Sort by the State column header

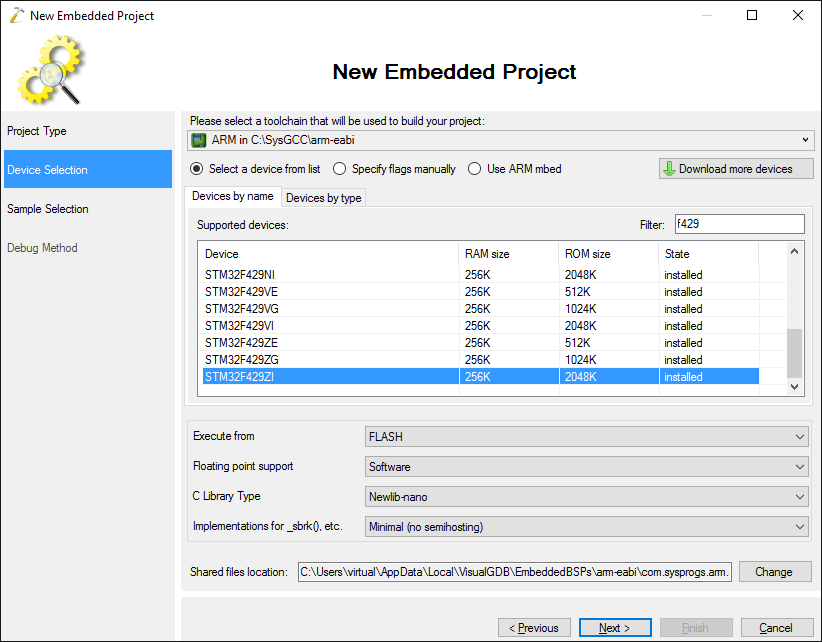709,254
